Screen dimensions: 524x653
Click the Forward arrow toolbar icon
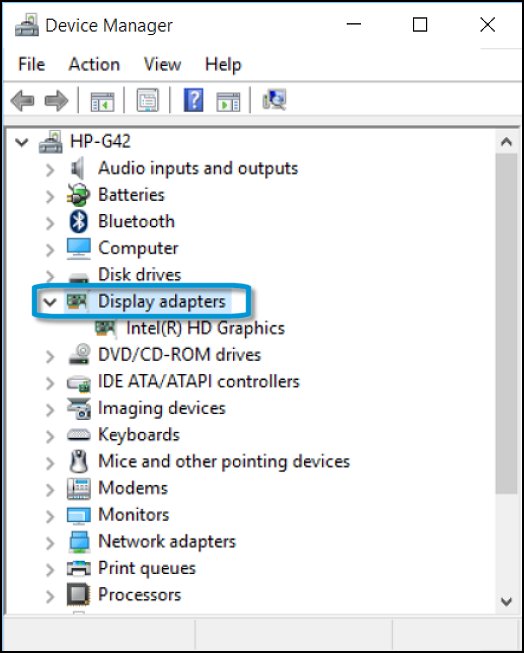pyautogui.click(x=56, y=100)
